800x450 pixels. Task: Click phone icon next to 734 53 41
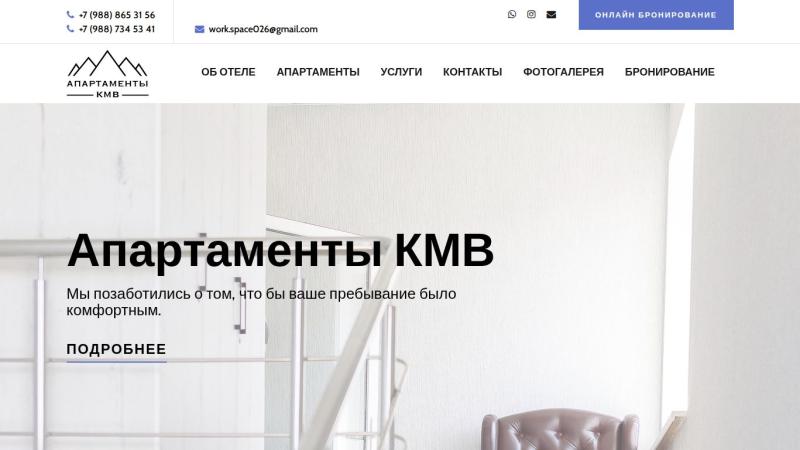pos(70,29)
